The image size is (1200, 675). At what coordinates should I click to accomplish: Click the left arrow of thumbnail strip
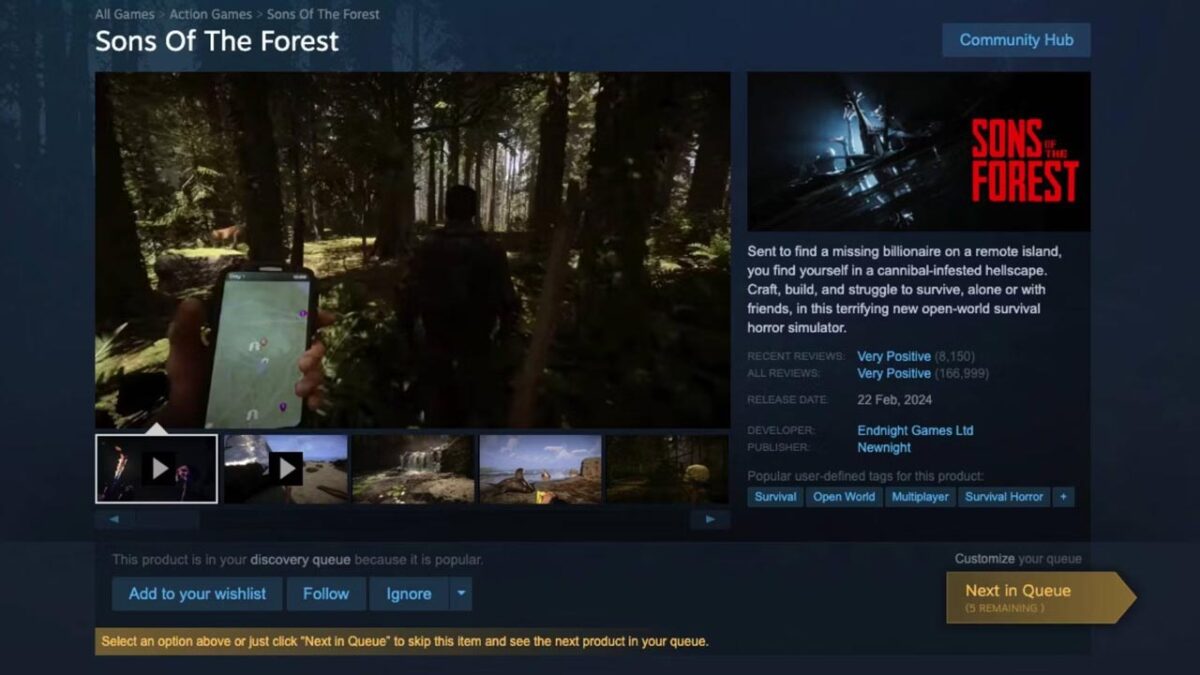click(x=114, y=519)
